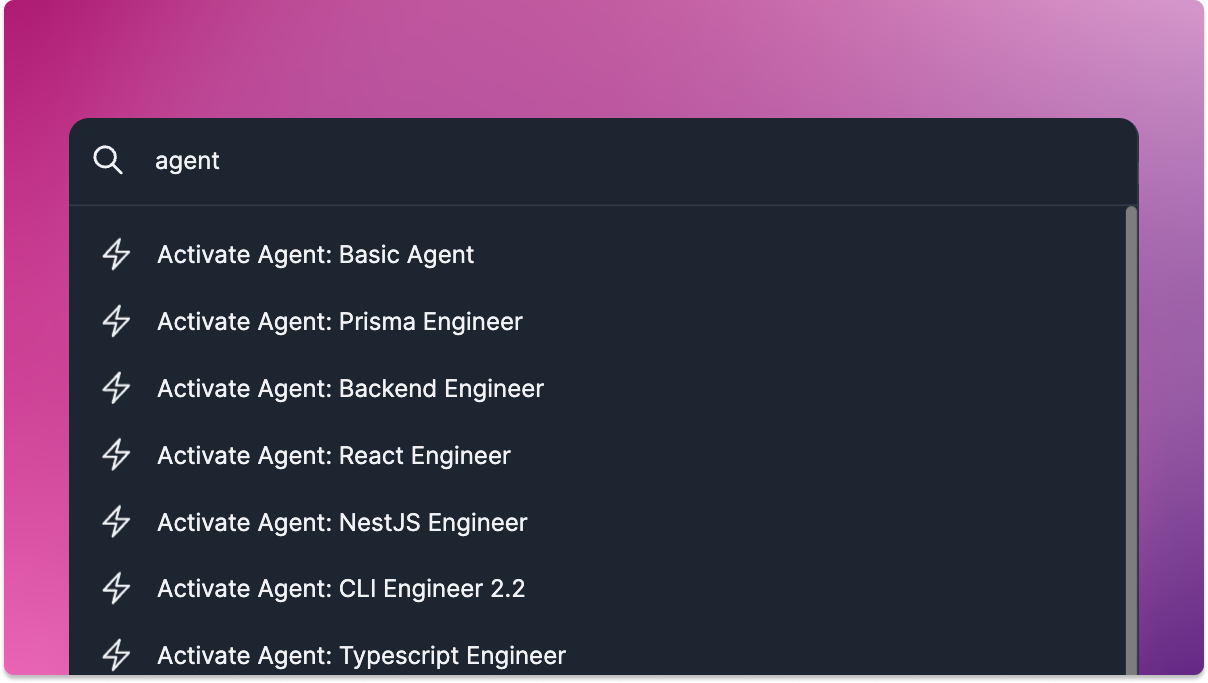The width and height of the screenshot is (1208, 683).
Task: Click lightning icon beside NestJS Engineer
Action: pyautogui.click(x=117, y=522)
